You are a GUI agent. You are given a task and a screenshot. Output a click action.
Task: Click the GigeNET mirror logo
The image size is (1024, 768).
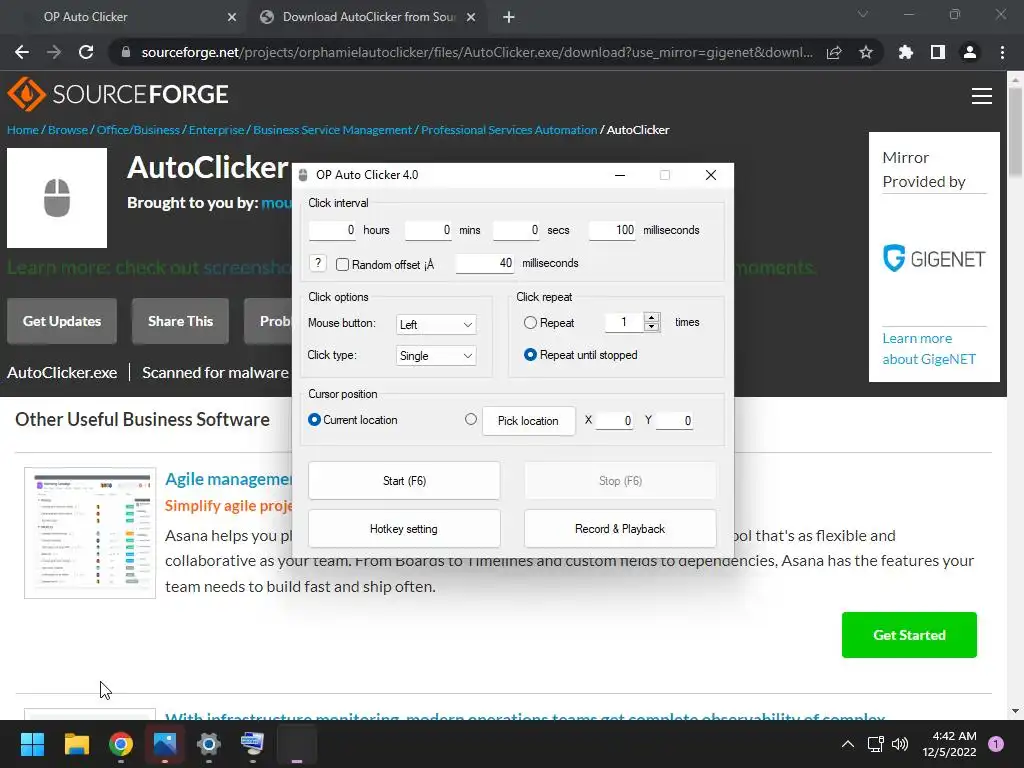click(x=934, y=259)
